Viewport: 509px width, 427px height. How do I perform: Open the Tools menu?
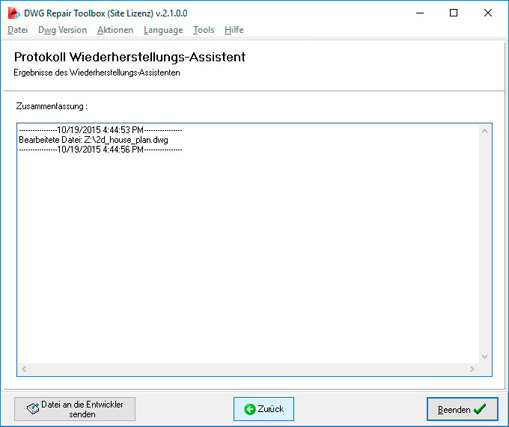(204, 30)
